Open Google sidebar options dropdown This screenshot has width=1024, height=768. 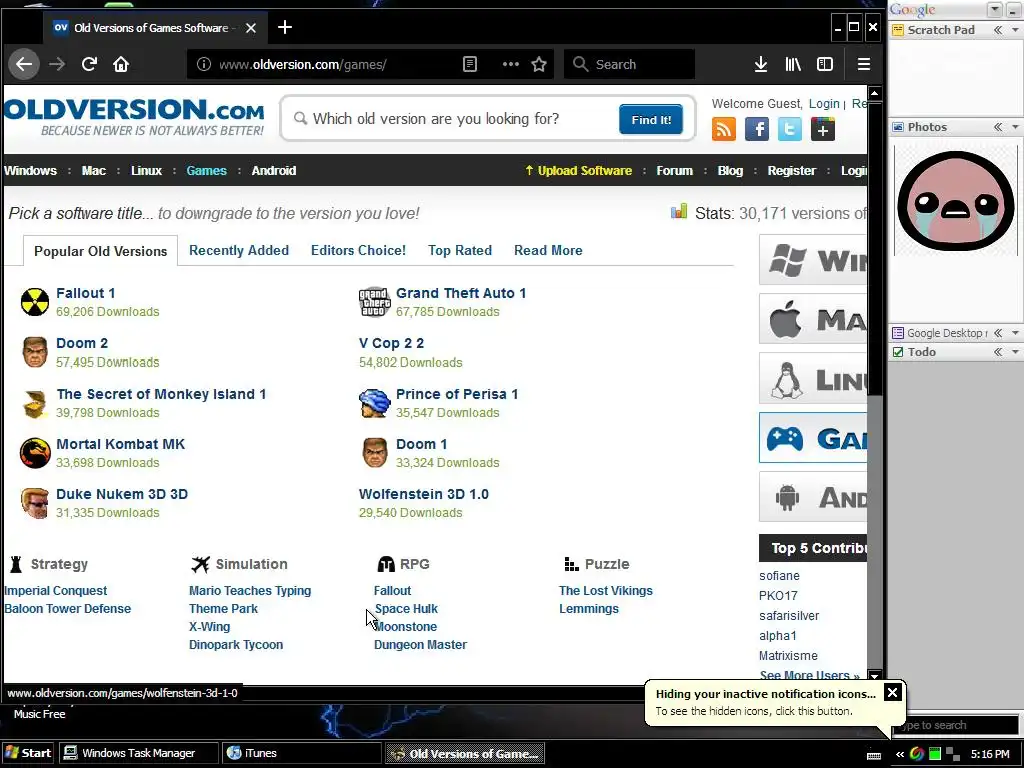pyautogui.click(x=995, y=9)
